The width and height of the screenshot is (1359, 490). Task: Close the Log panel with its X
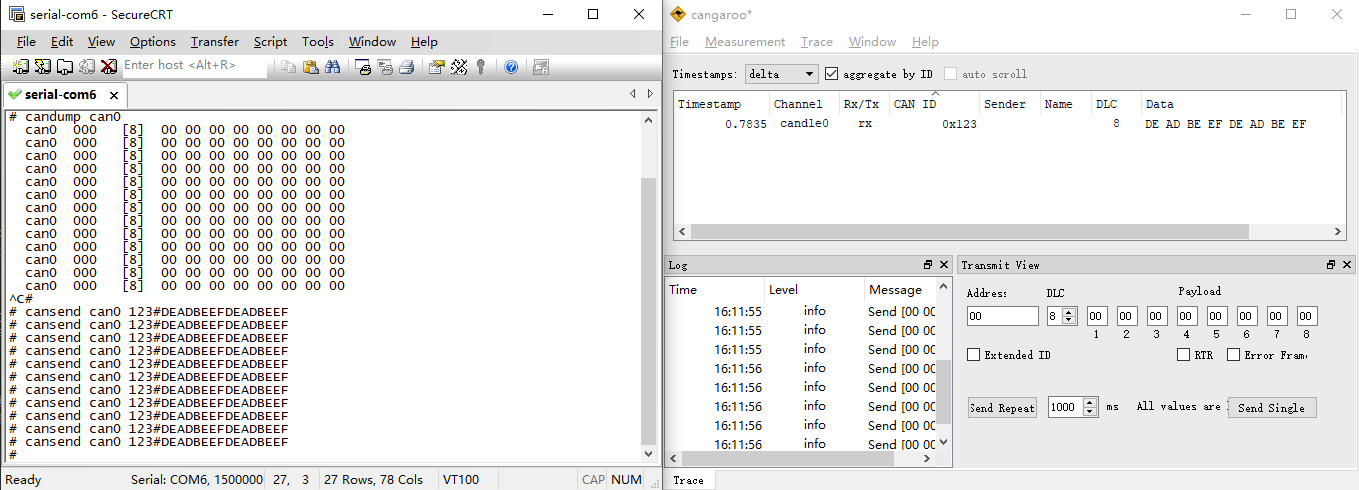(943, 265)
